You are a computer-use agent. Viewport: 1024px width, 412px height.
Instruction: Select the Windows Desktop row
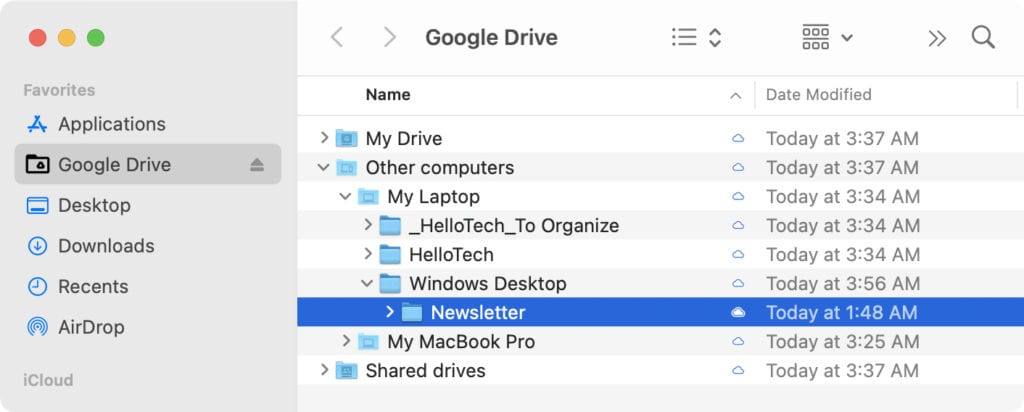pyautogui.click(x=660, y=283)
